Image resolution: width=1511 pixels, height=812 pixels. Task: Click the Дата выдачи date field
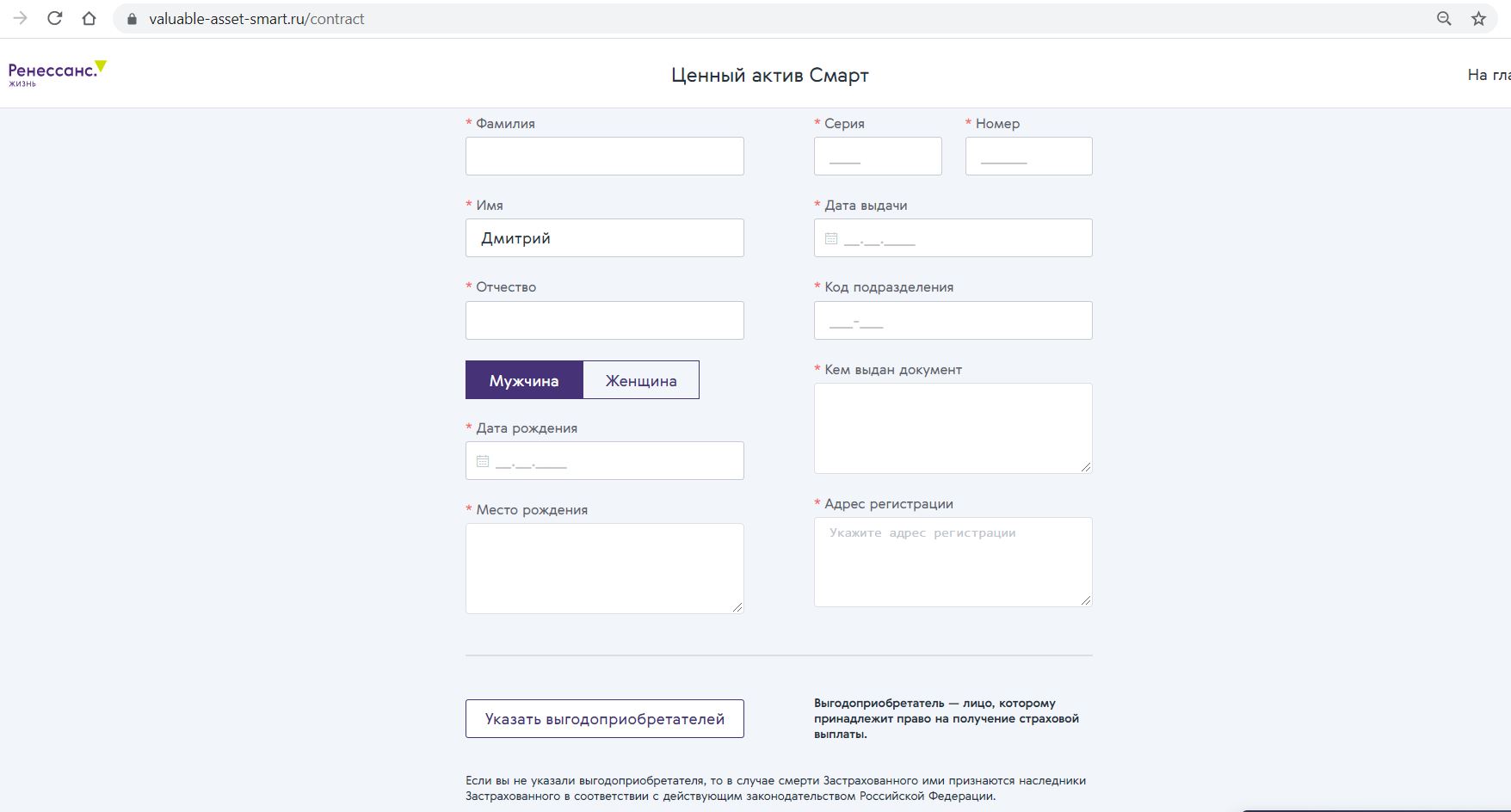click(953, 238)
